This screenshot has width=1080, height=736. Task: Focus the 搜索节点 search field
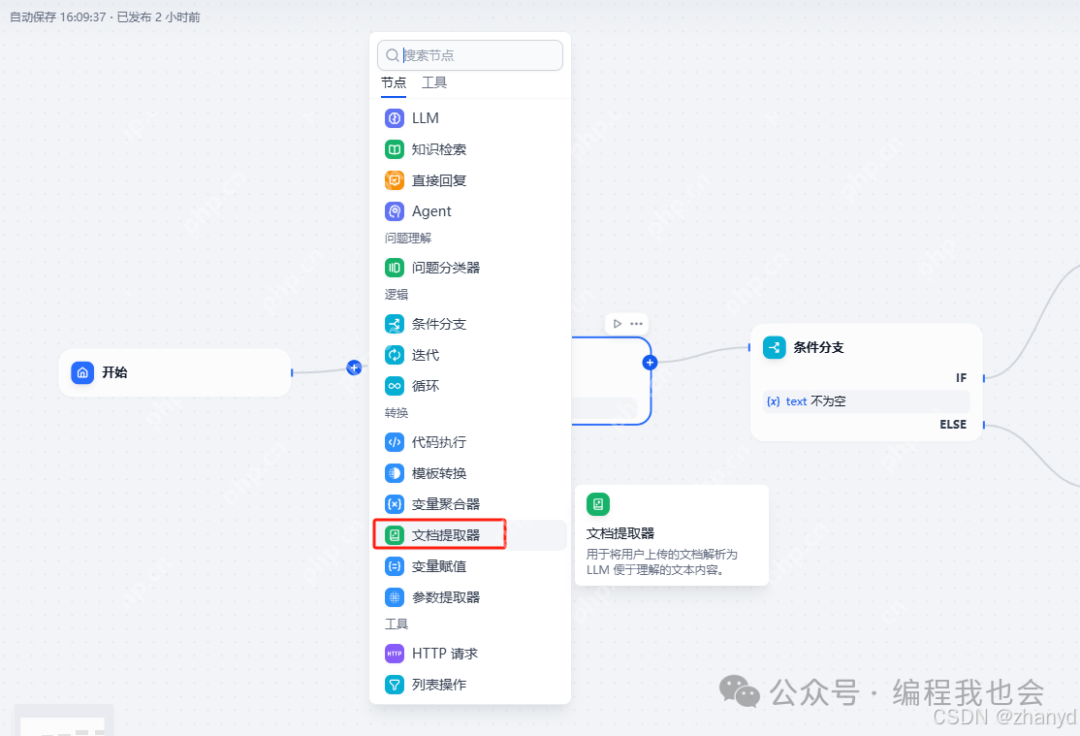pyautogui.click(x=470, y=55)
